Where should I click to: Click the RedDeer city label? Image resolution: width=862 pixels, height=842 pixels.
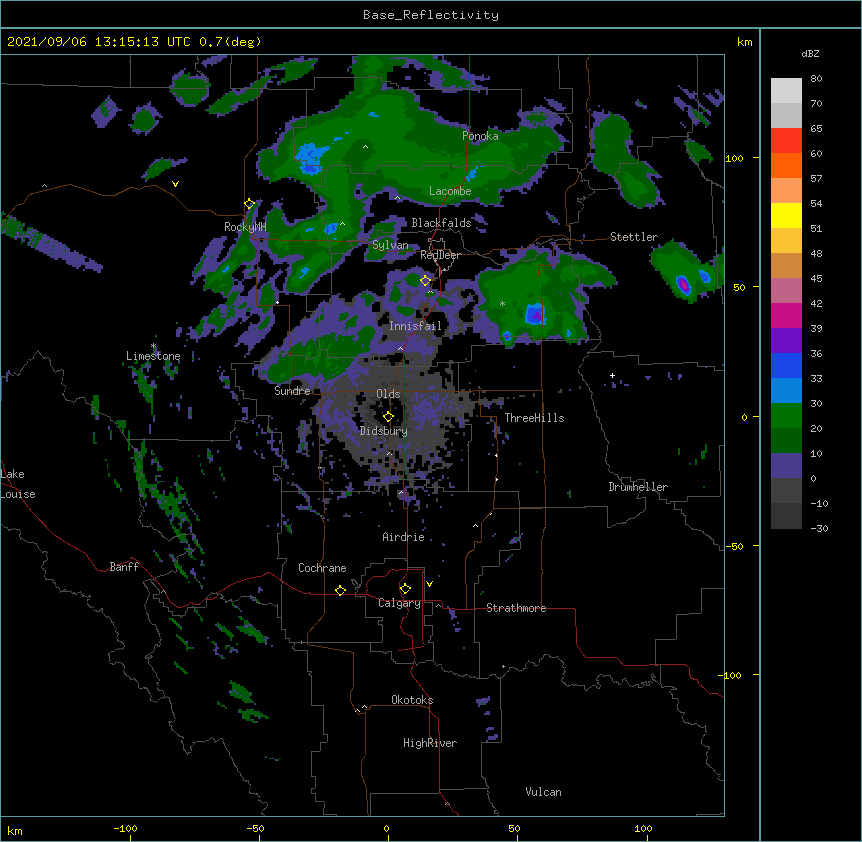440,255
